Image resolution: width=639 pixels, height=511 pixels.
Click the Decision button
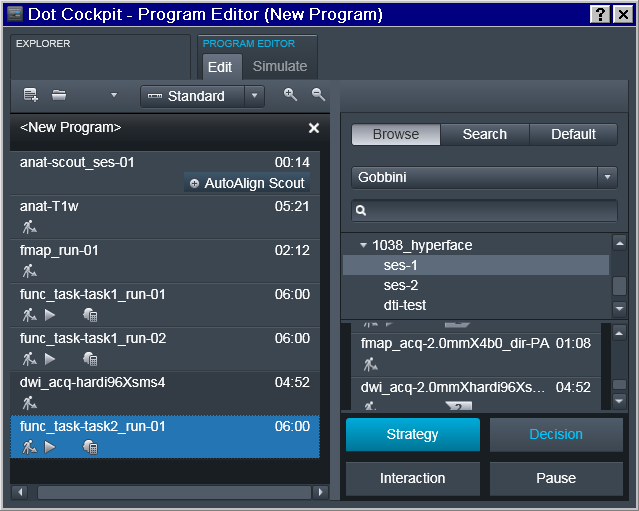click(556, 434)
